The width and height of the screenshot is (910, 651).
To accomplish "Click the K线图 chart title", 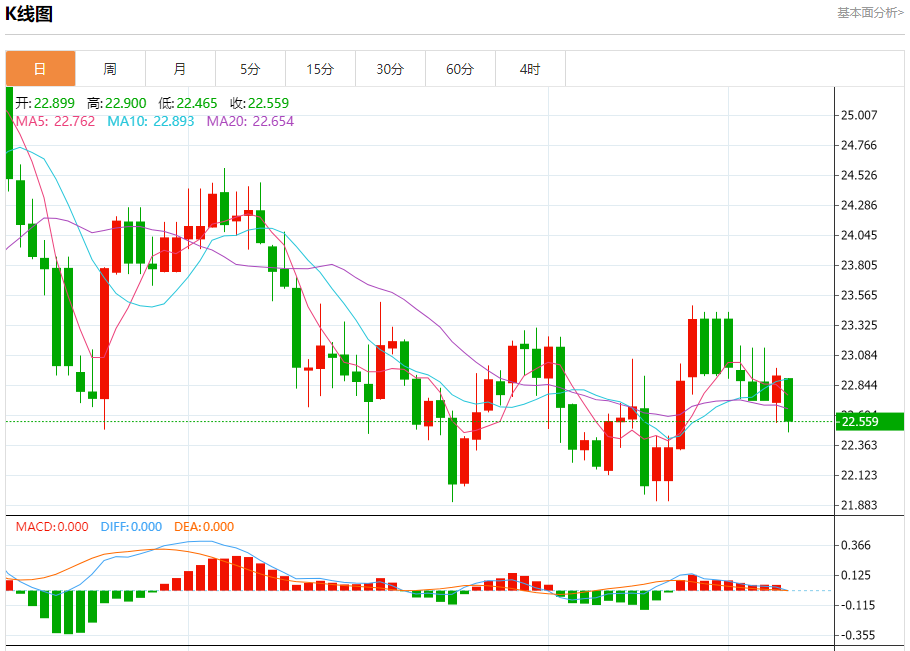I will pos(30,14).
